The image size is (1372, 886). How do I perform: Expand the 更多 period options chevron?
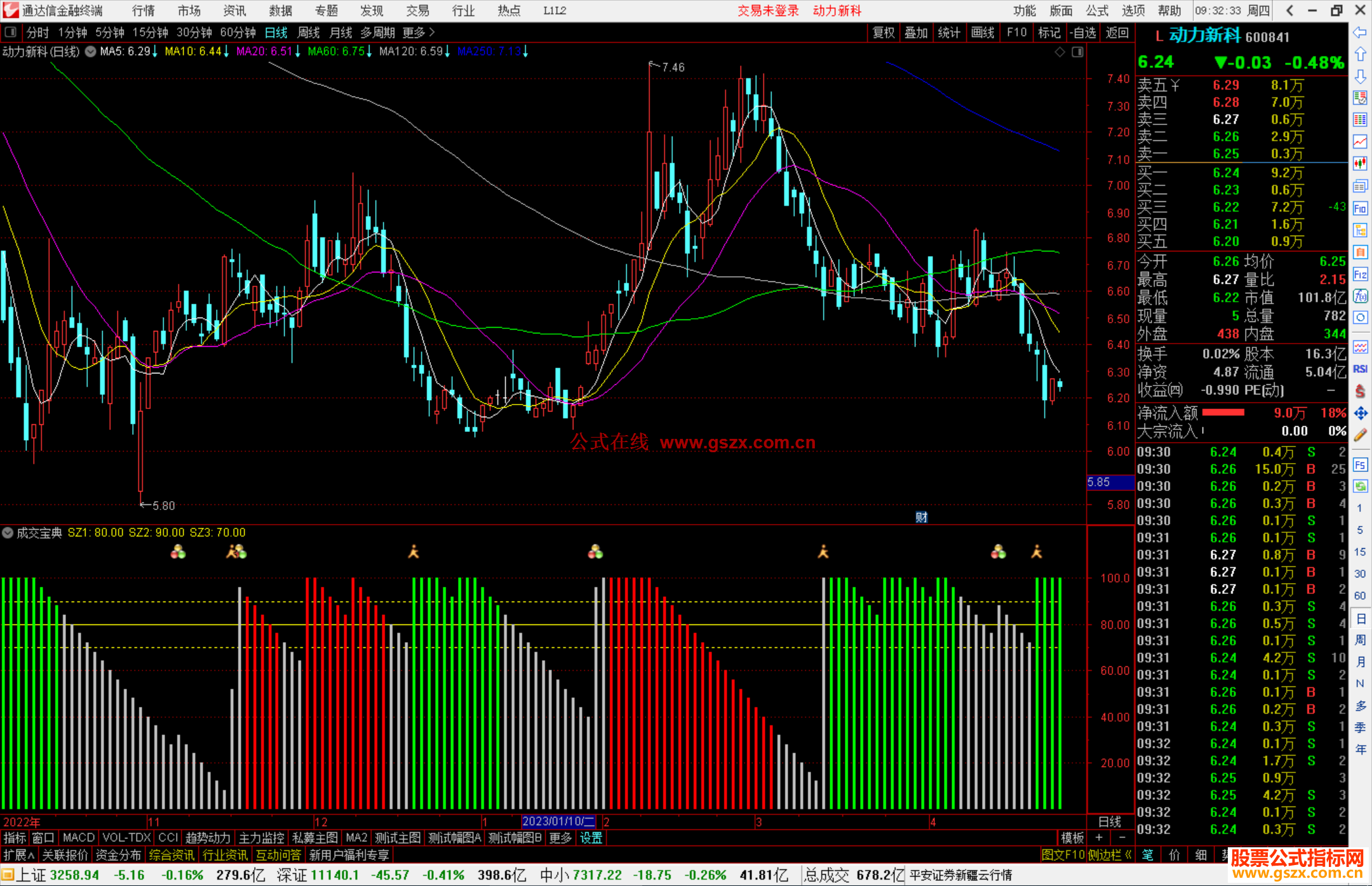[x=432, y=32]
